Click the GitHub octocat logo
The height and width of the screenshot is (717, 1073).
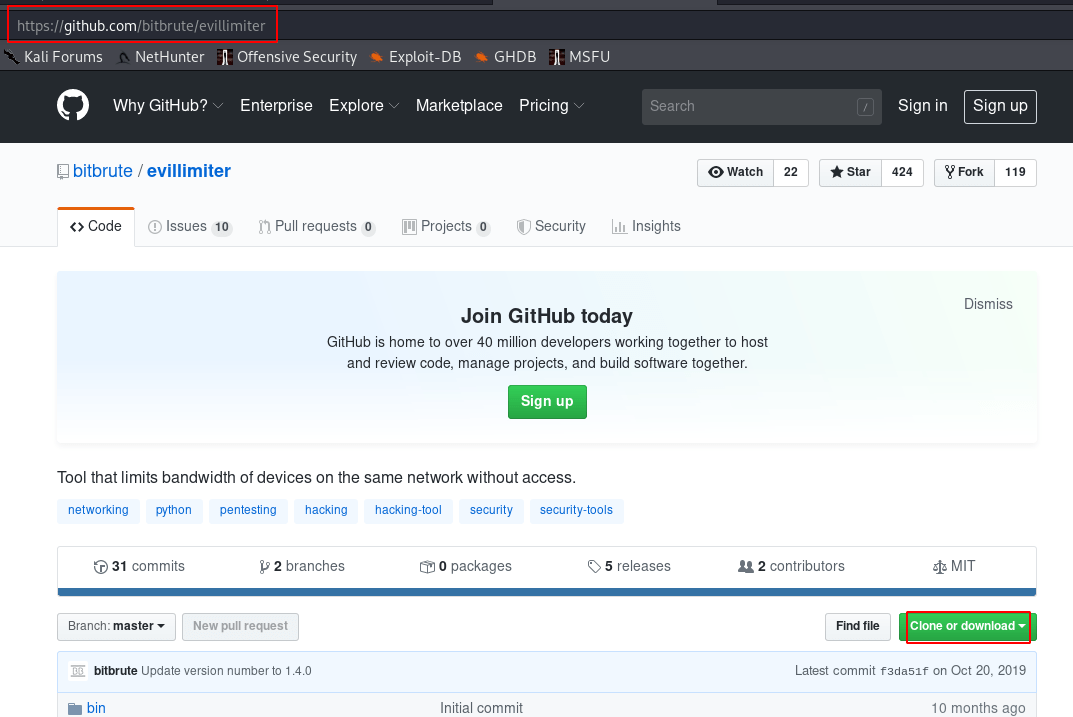click(x=73, y=106)
